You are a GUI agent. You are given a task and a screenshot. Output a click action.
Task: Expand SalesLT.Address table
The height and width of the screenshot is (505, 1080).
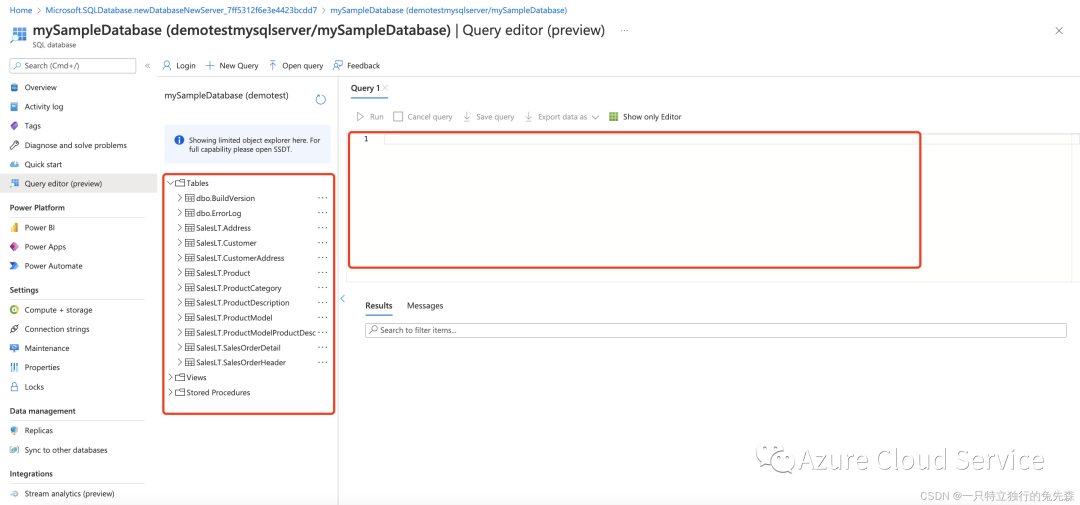click(x=180, y=228)
